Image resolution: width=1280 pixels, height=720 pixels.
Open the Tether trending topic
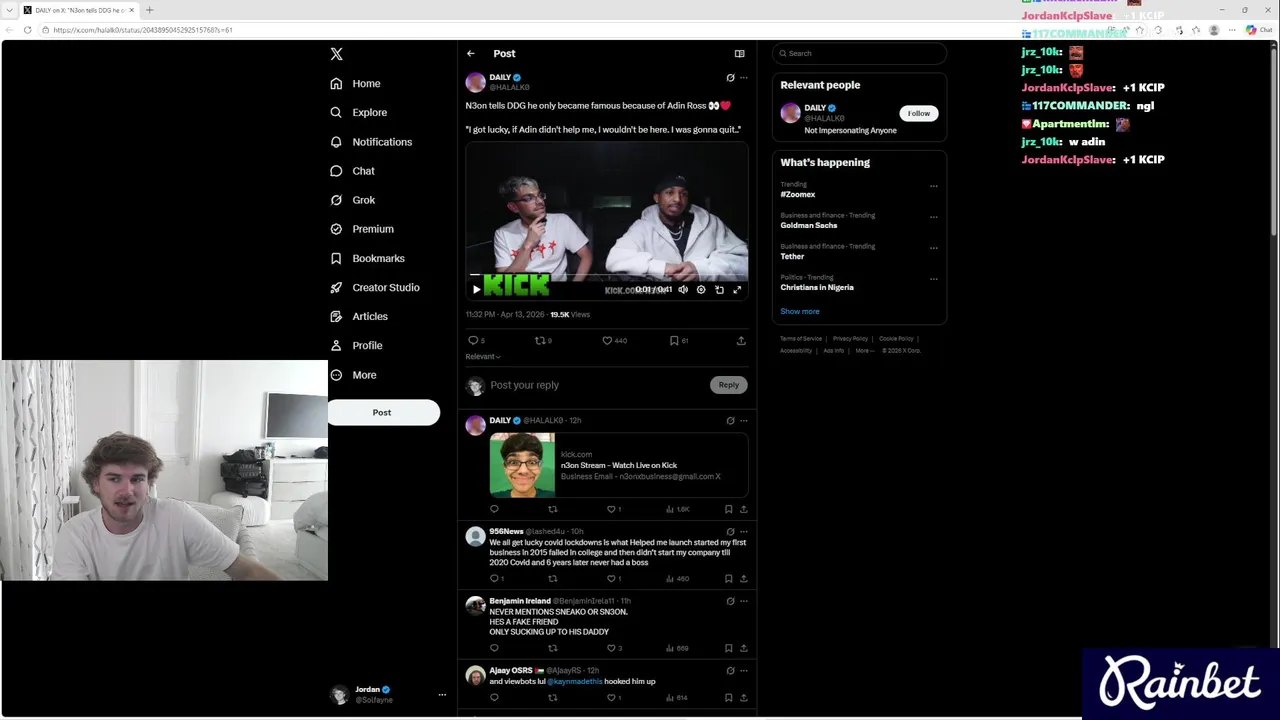792,257
